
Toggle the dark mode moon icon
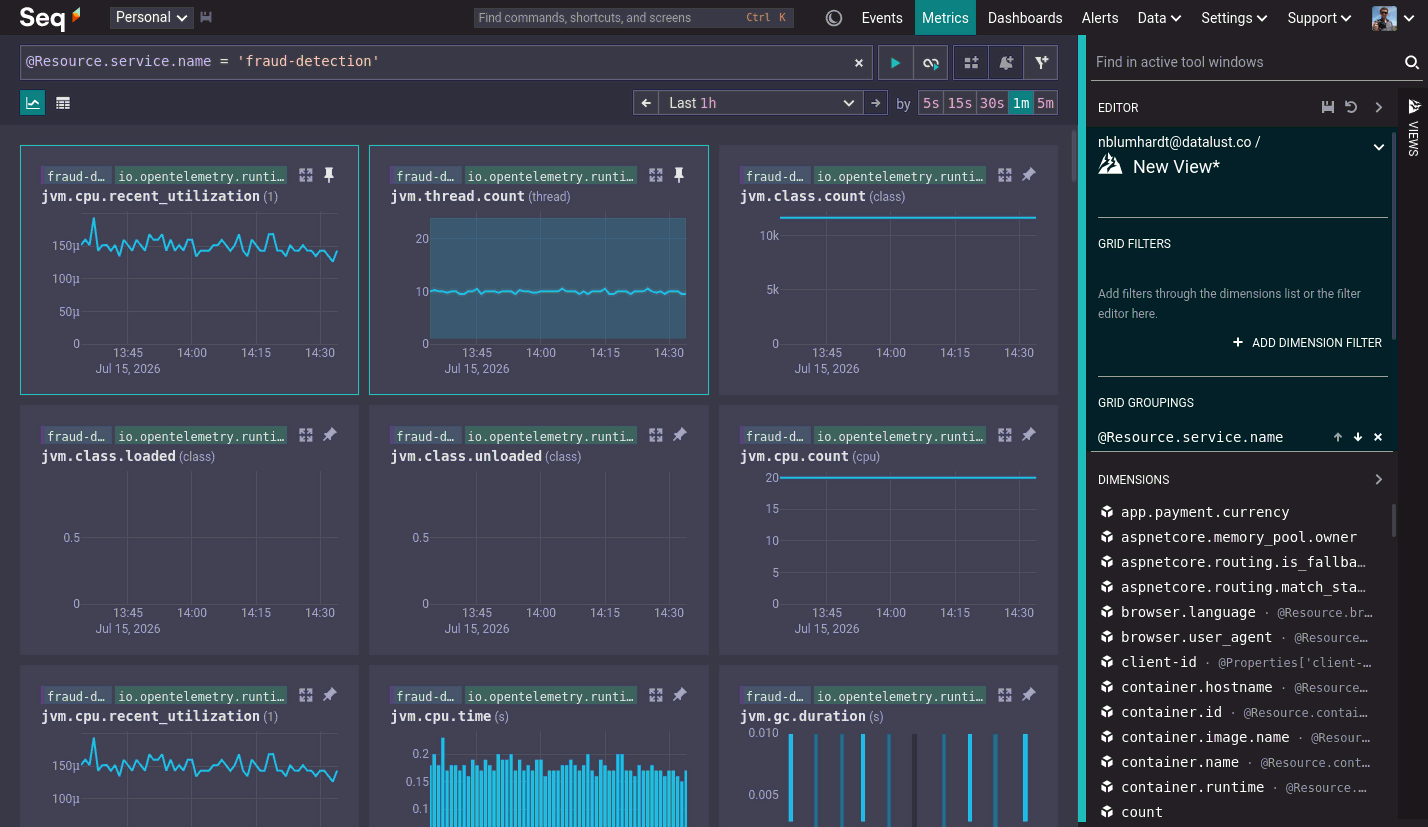click(x=835, y=18)
